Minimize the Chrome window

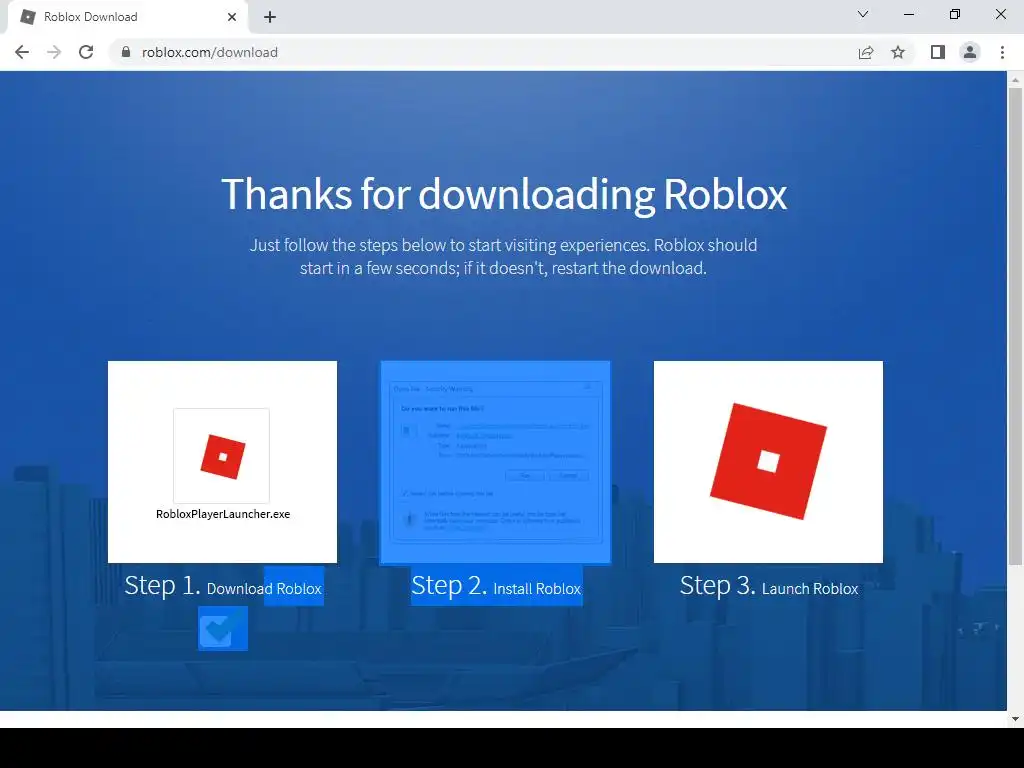click(x=908, y=14)
